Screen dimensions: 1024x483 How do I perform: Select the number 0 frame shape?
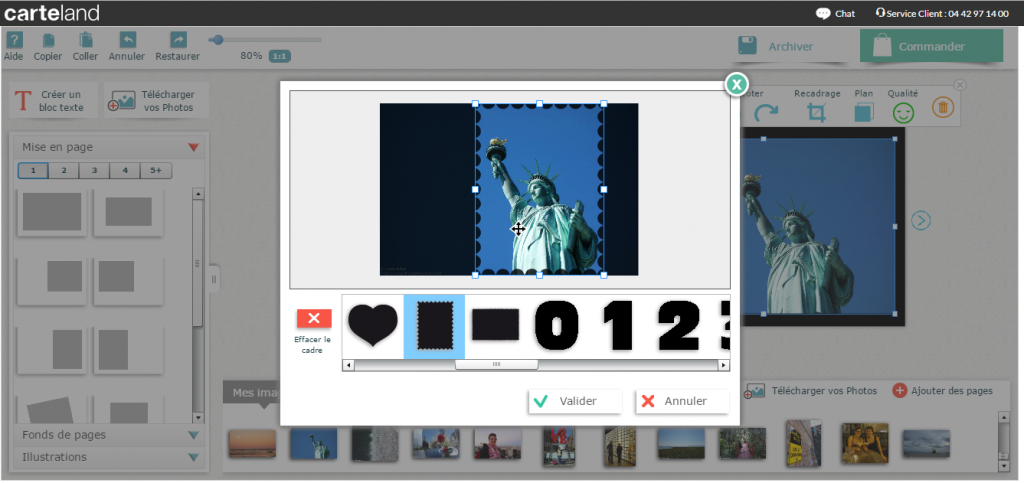coord(557,326)
